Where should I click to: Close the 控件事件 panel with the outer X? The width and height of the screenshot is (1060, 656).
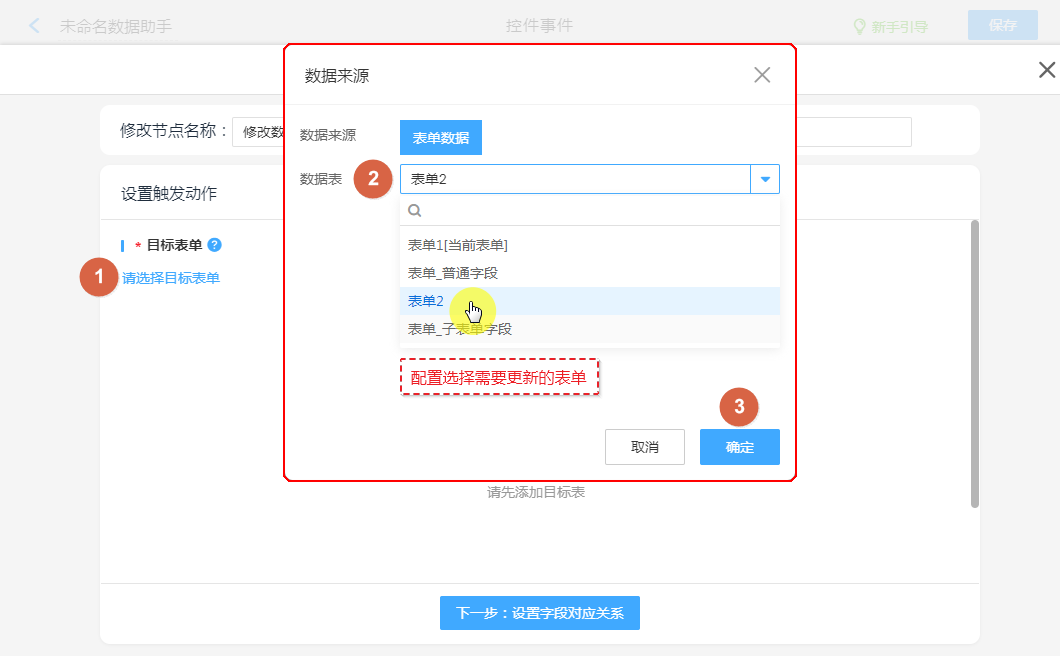tap(1046, 70)
